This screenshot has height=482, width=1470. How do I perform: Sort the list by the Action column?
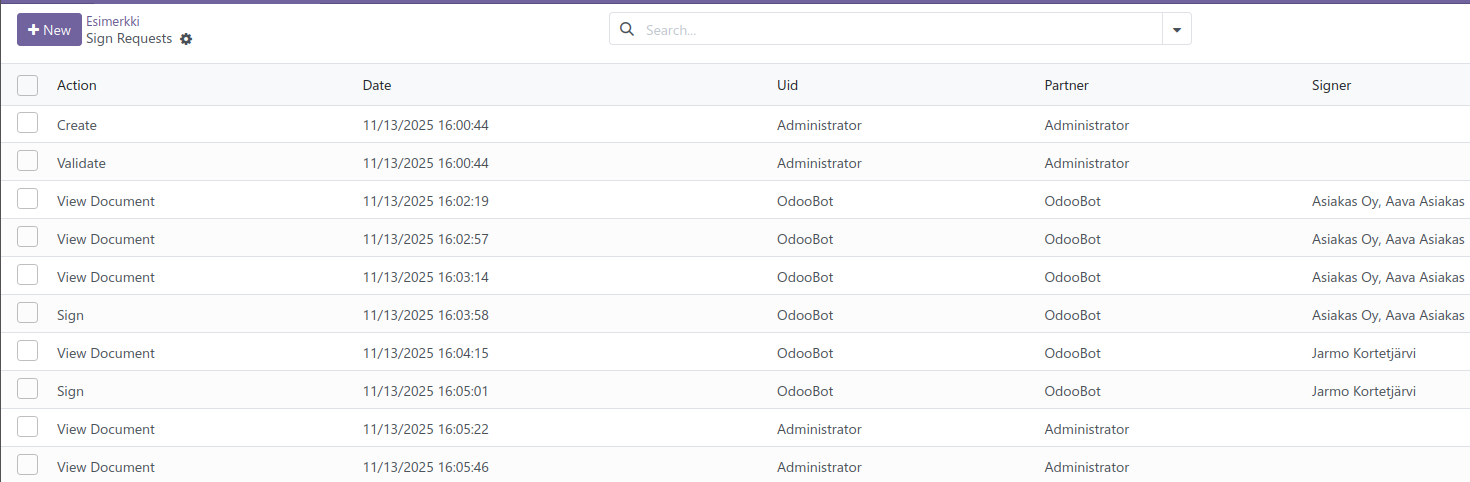click(77, 86)
